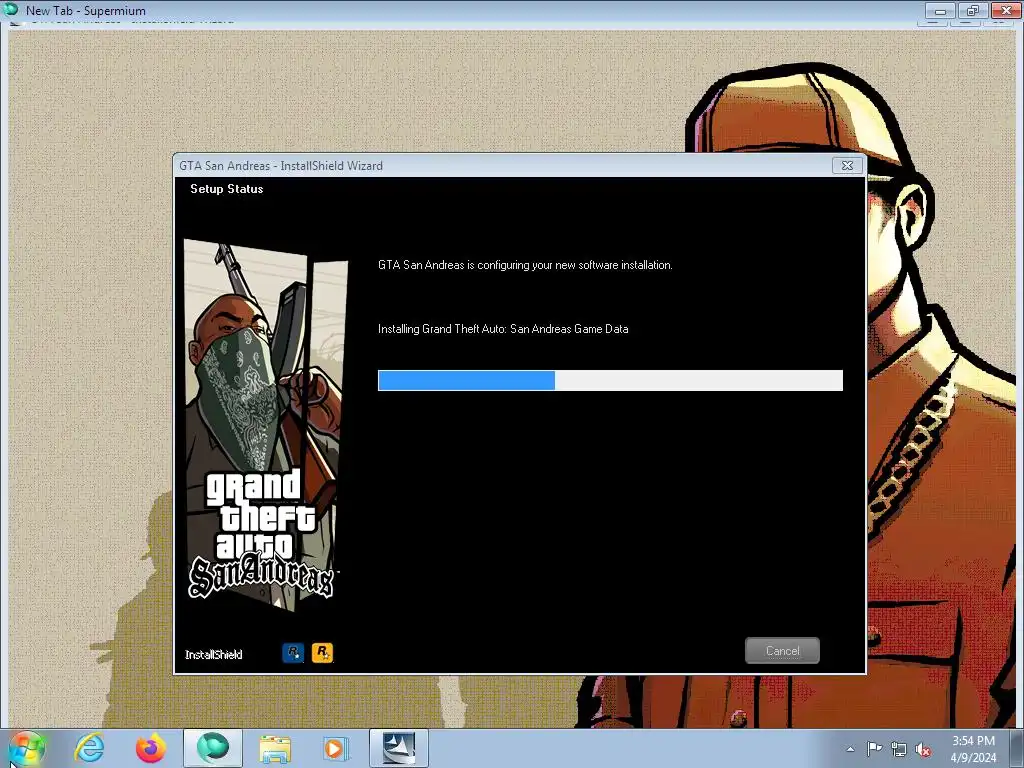
Task: Open the Windows Start menu
Action: 27,748
